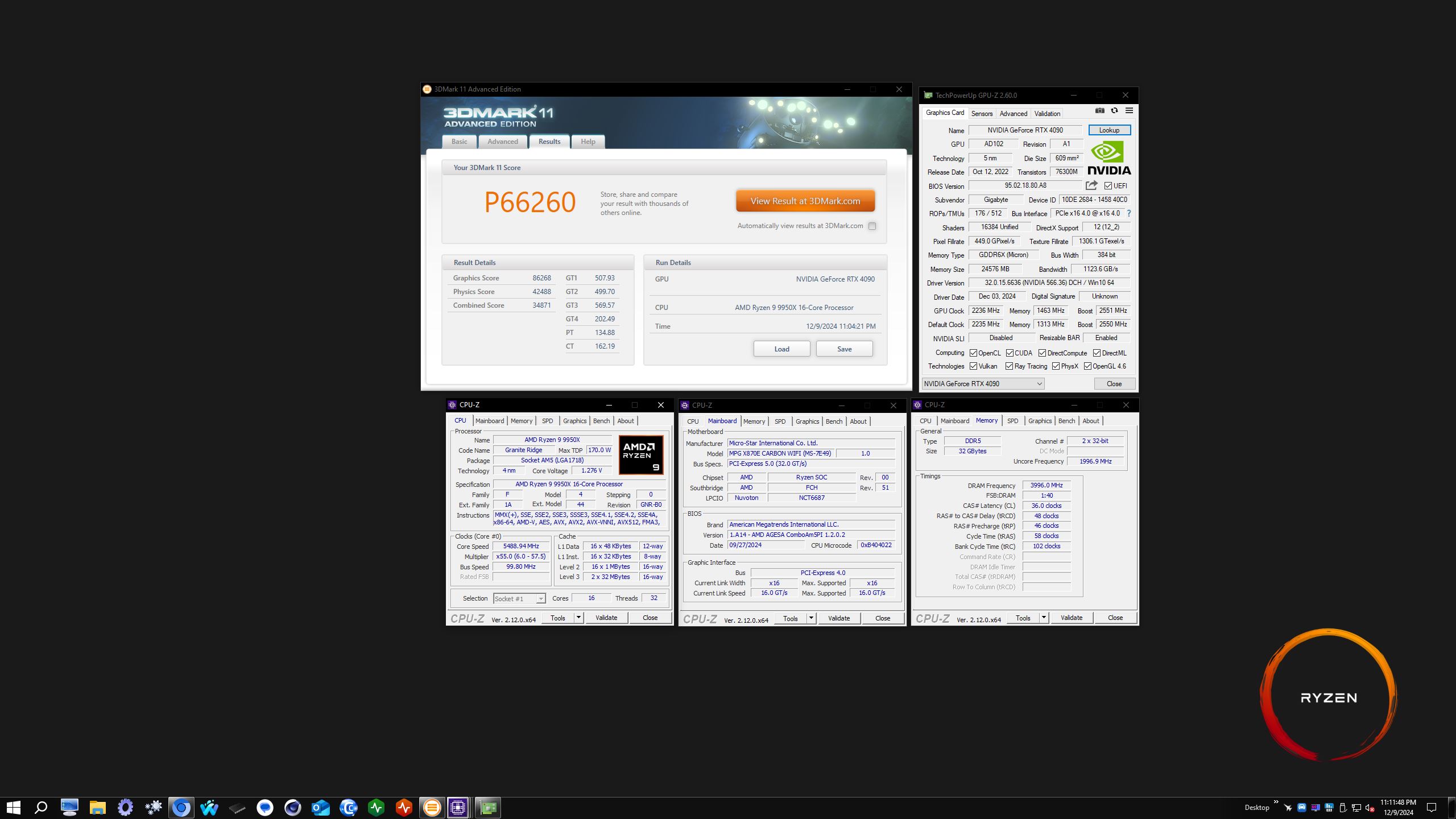
Task: Open the Windows Start menu
Action: coord(13,807)
